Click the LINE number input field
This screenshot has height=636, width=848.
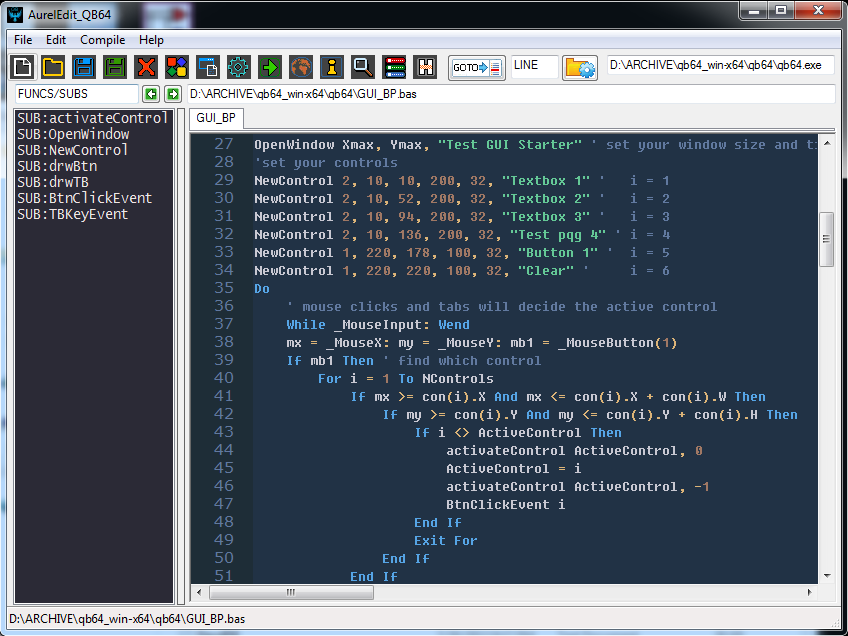(x=534, y=66)
